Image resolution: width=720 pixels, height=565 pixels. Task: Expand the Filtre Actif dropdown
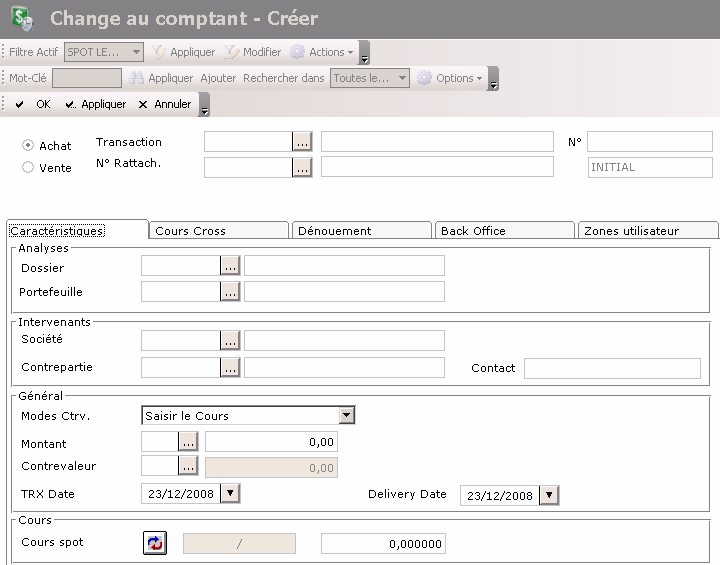pyautogui.click(x=136, y=52)
